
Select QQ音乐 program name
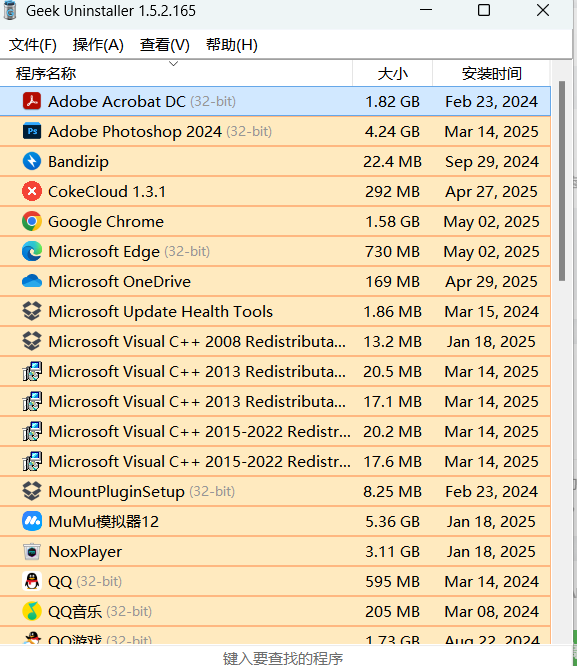coord(75,611)
